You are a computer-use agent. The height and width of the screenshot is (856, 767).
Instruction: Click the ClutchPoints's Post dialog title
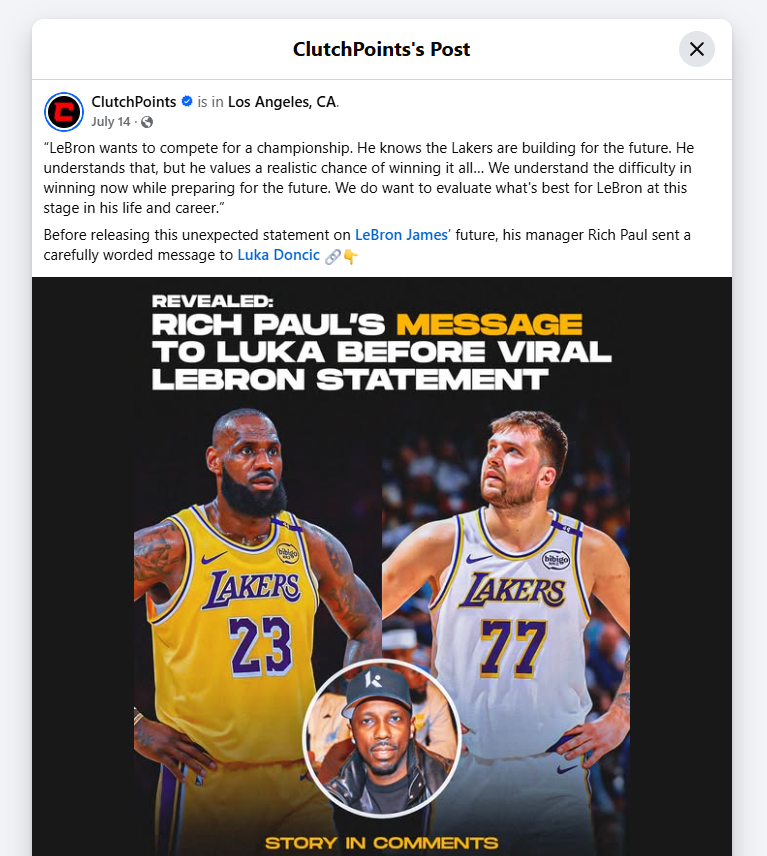[381, 49]
